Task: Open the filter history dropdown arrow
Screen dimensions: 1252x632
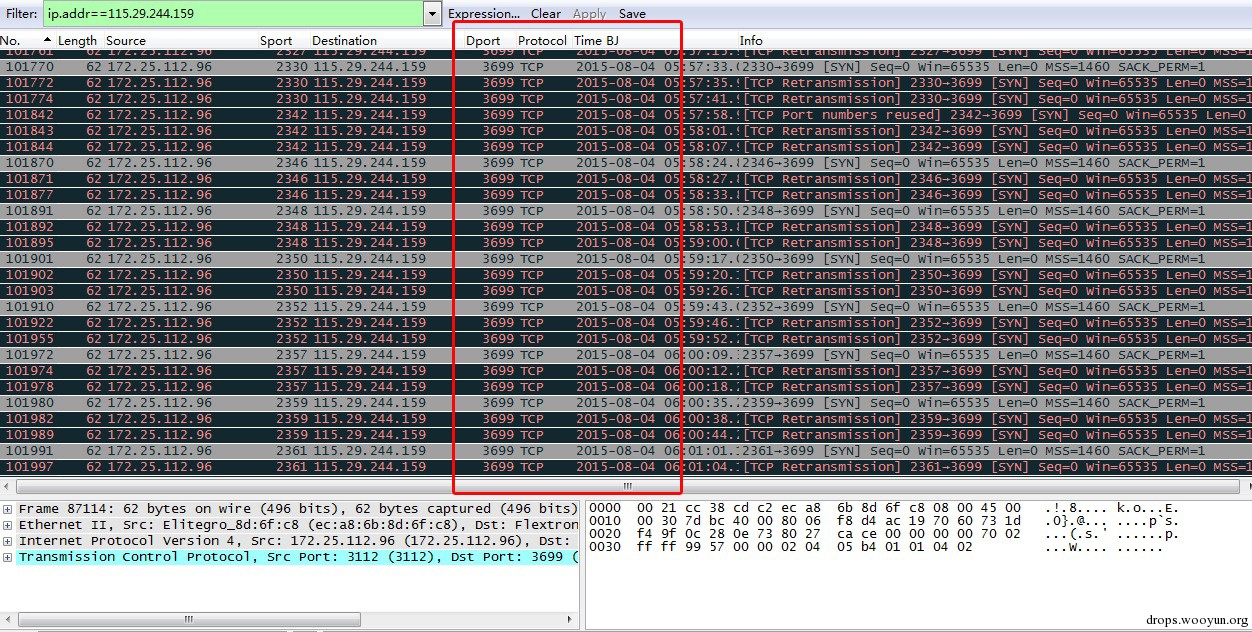Action: click(432, 14)
